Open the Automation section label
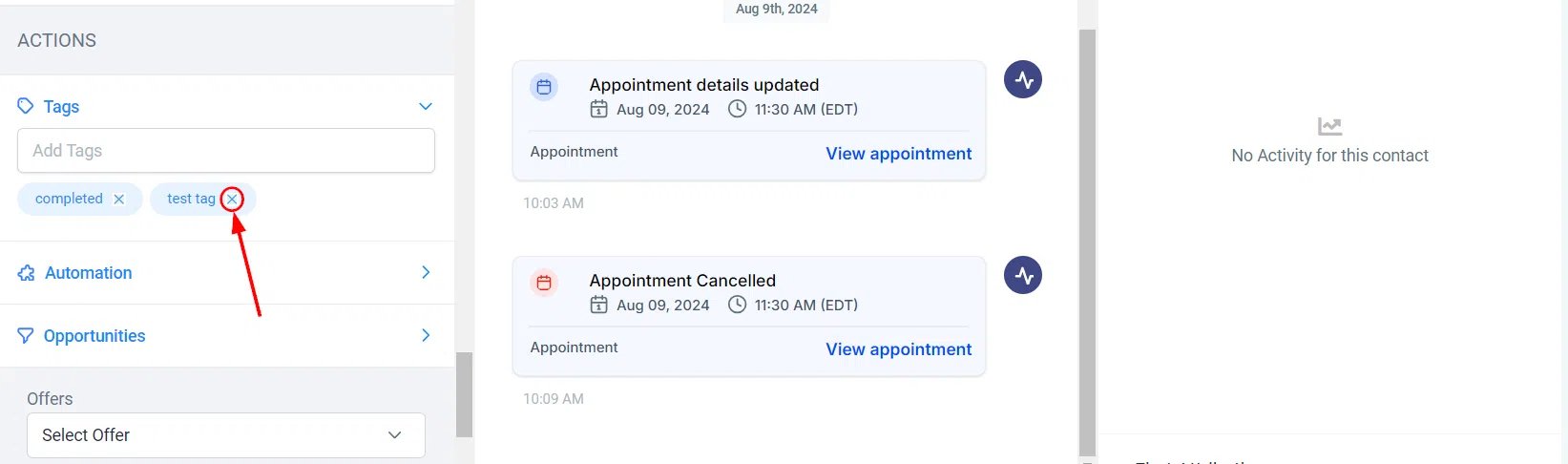 (89, 273)
